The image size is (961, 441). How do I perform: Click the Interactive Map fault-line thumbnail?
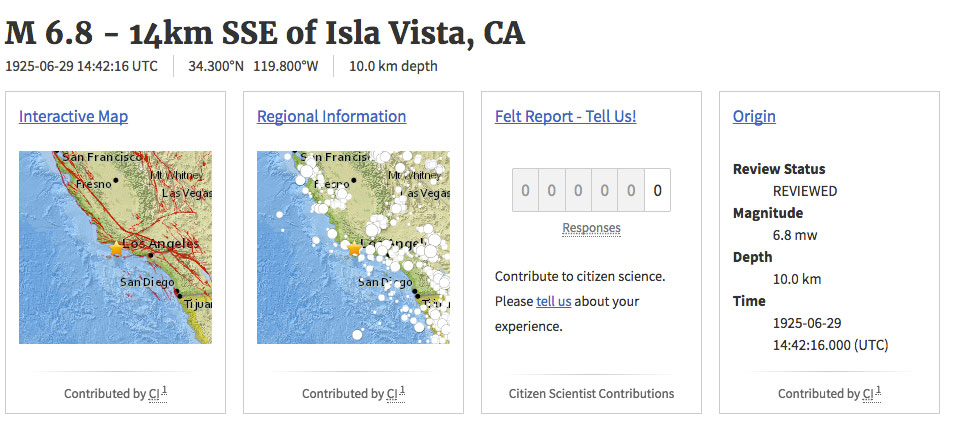point(115,247)
